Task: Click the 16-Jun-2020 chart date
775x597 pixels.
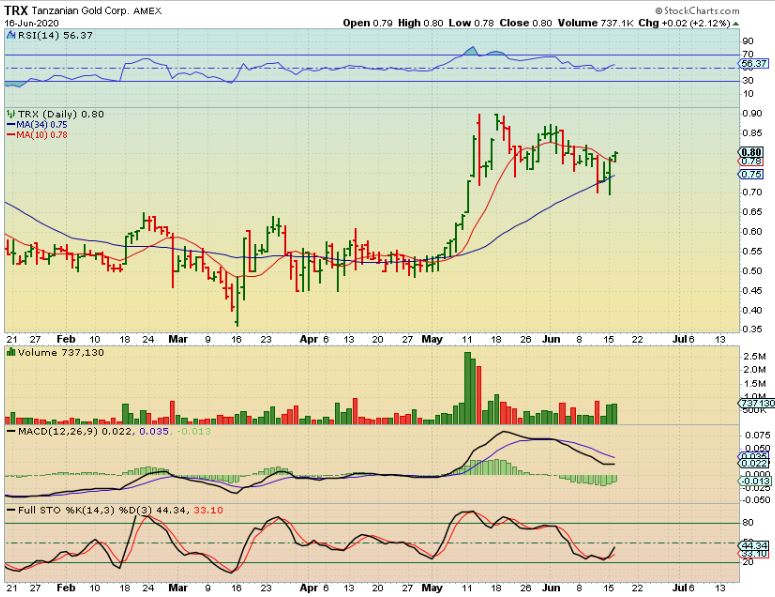Action: coord(32,23)
